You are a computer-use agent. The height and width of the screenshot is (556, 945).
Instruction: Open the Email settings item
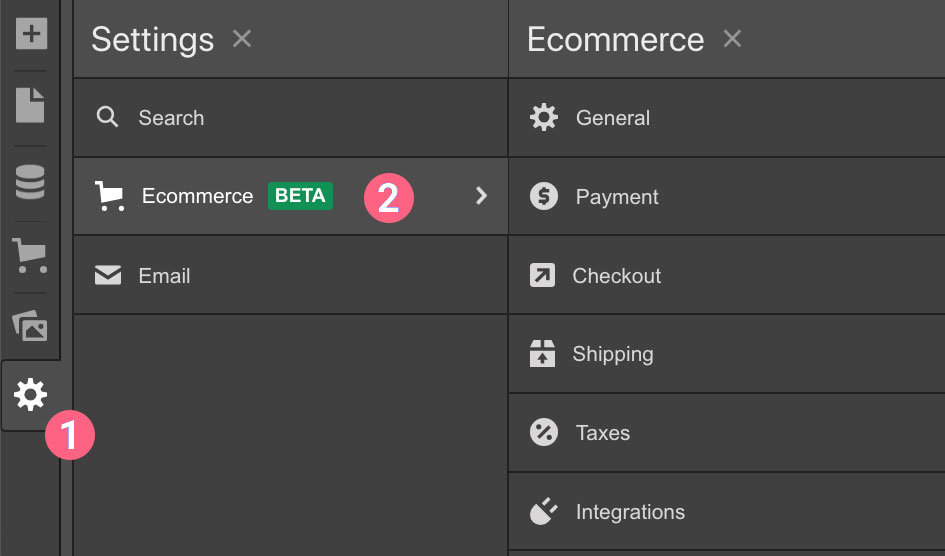pyautogui.click(x=164, y=276)
